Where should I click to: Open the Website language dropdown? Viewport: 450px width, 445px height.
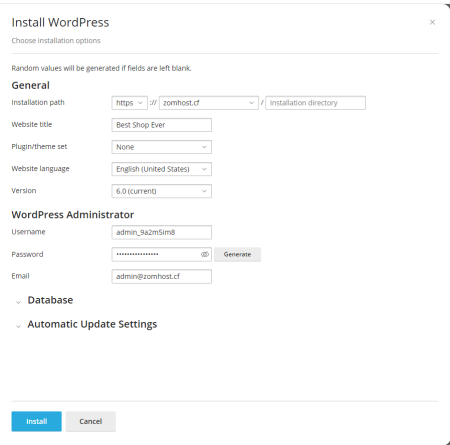162,169
